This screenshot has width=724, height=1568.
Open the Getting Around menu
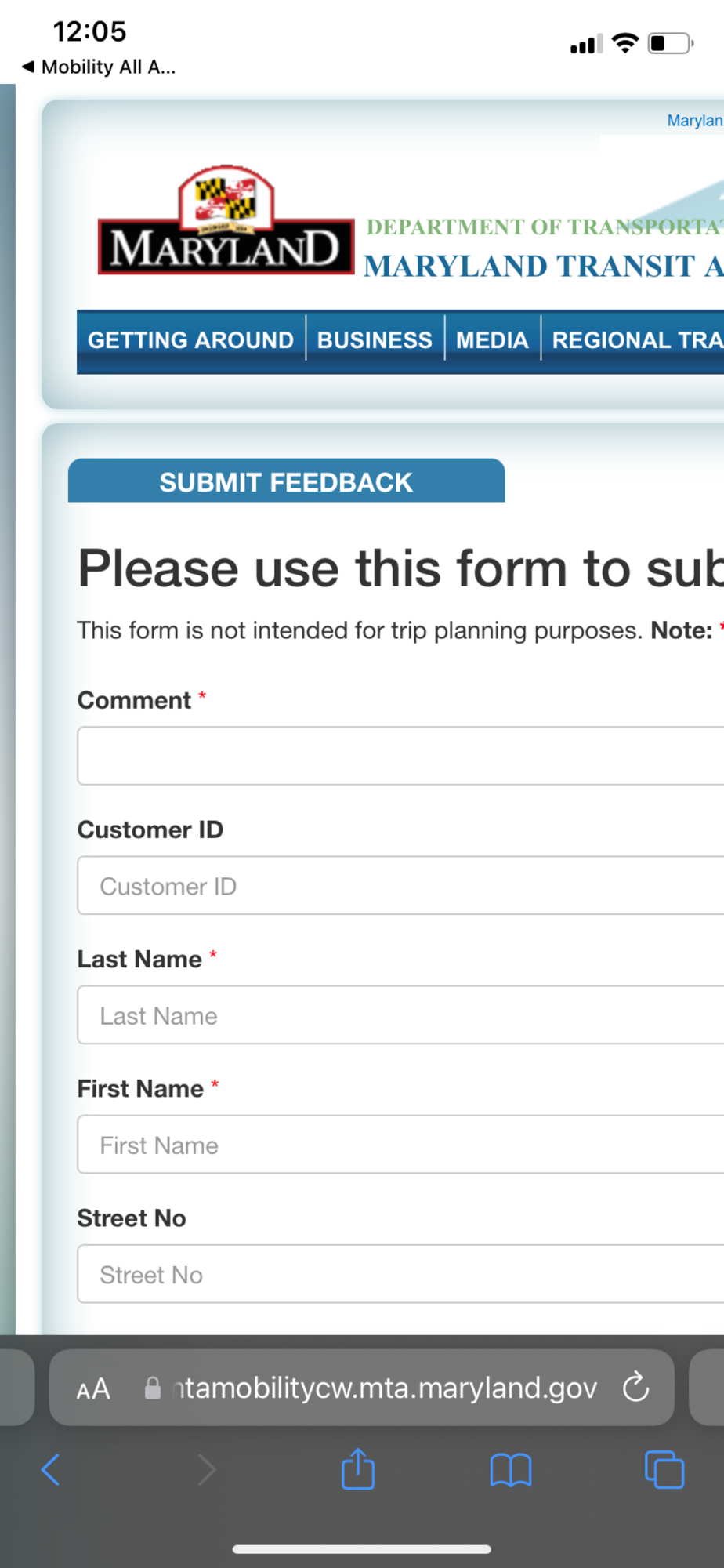pos(190,340)
